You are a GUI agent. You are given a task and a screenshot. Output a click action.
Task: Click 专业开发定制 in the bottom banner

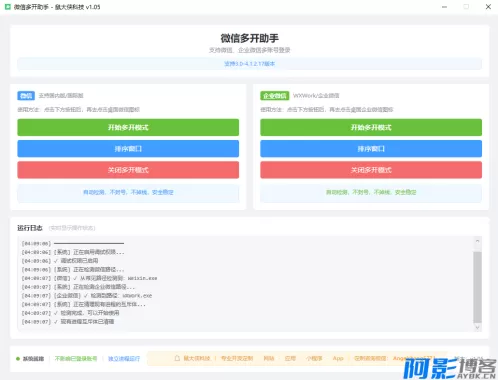237,358
